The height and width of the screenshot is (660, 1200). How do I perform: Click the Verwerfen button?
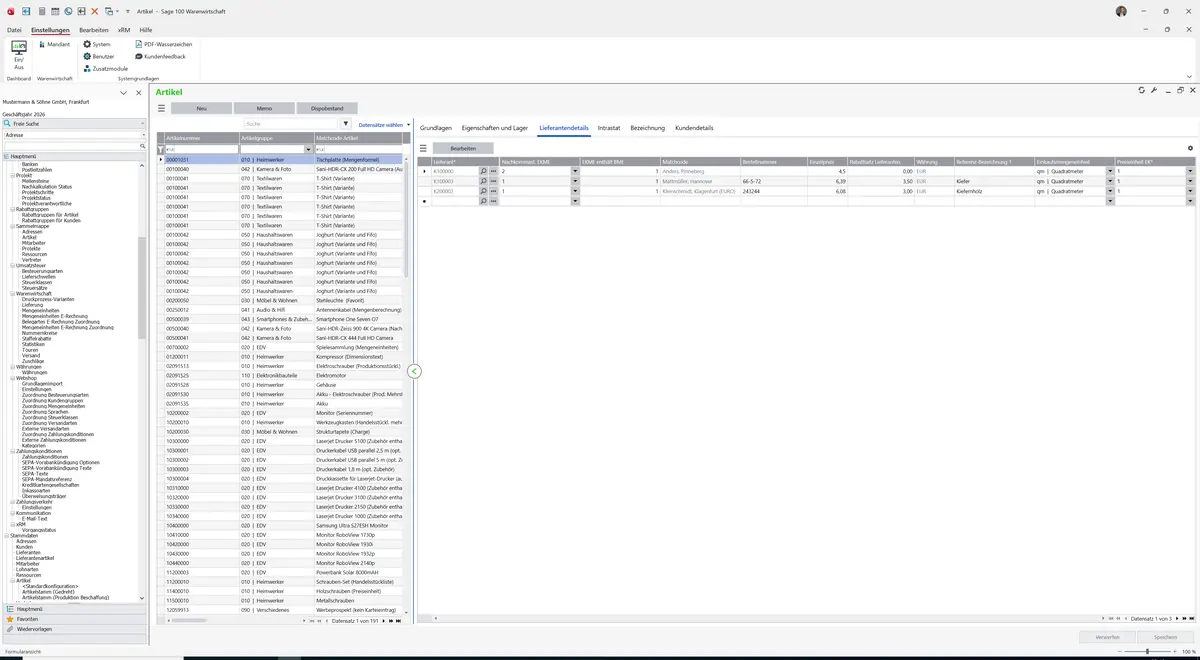click(1108, 637)
